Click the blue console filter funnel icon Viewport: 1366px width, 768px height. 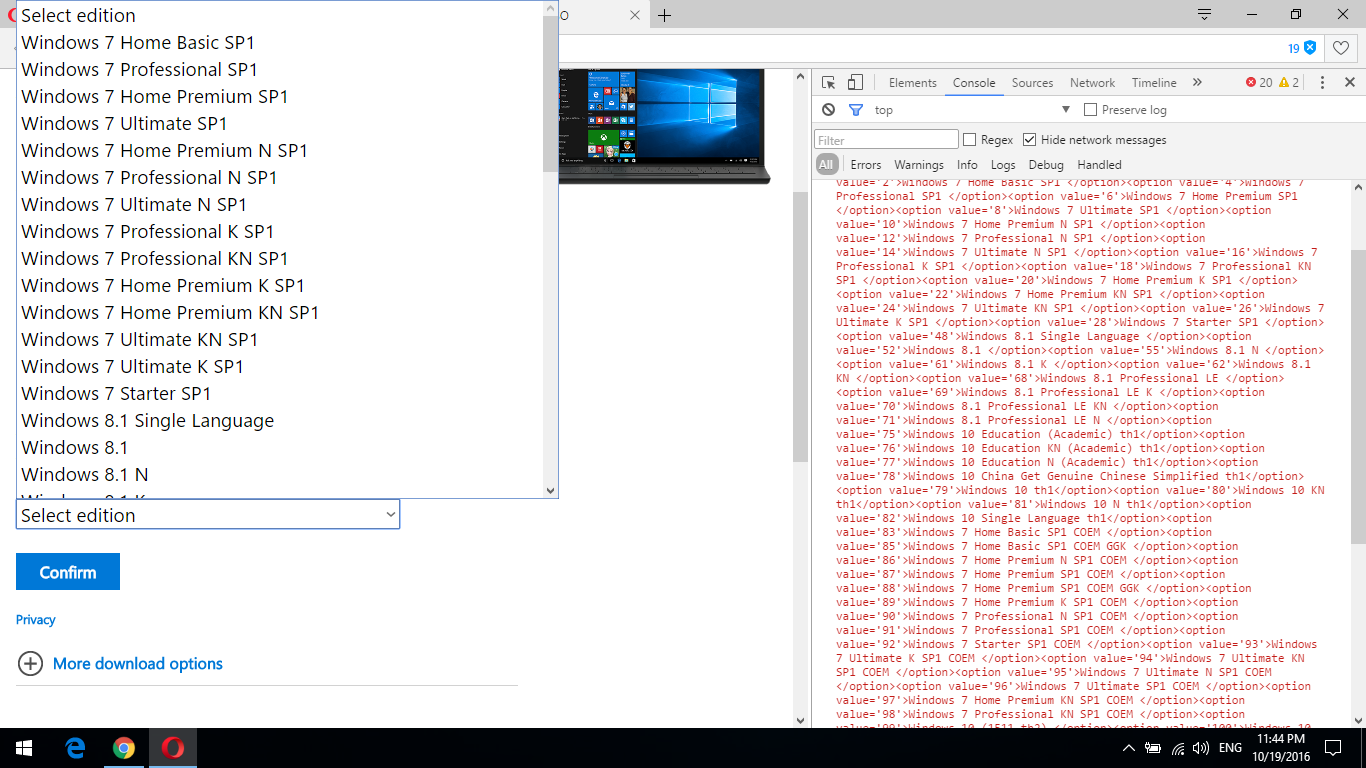point(855,110)
